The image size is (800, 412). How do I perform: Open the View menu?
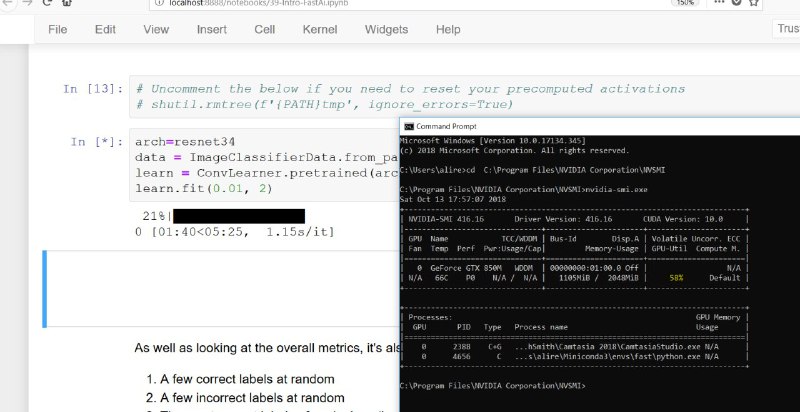coord(156,30)
